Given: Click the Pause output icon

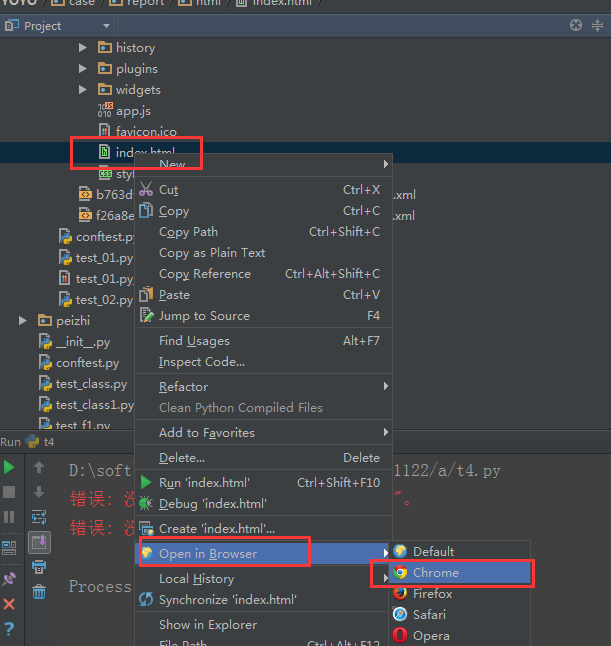Looking at the screenshot, I should point(9,517).
